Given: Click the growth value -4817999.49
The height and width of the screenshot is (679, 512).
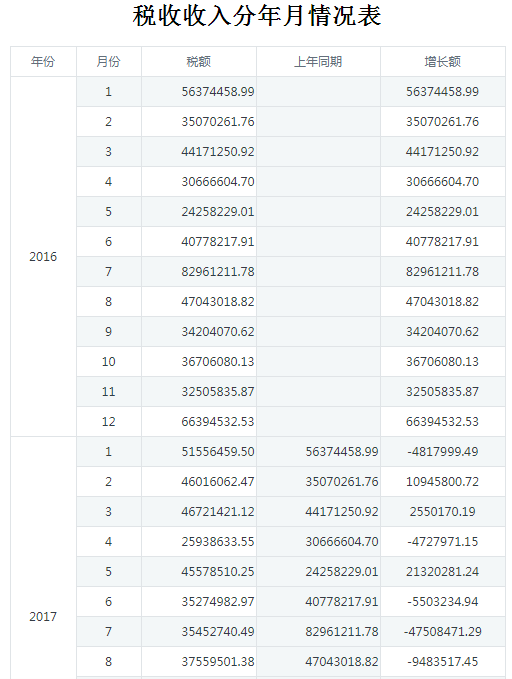Looking at the screenshot, I should tap(443, 452).
